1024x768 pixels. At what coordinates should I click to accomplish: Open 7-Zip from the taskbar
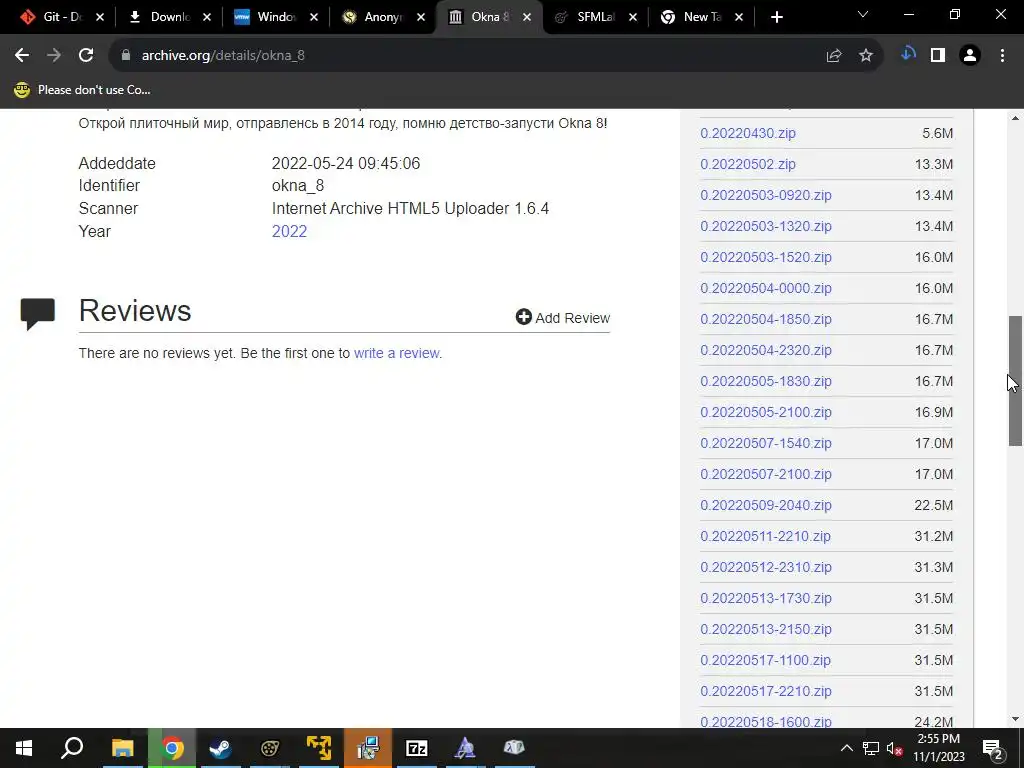click(x=417, y=748)
